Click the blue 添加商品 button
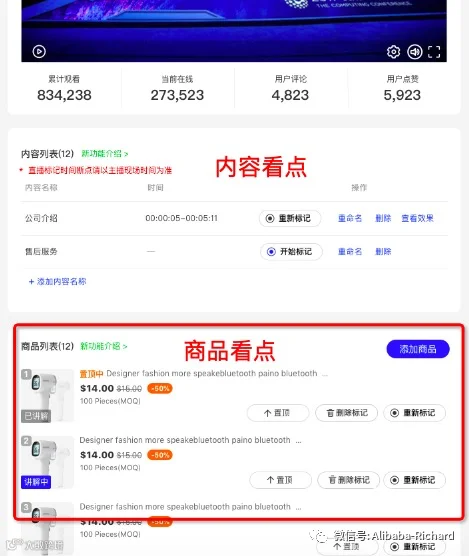The width and height of the screenshot is (469, 556). (418, 349)
